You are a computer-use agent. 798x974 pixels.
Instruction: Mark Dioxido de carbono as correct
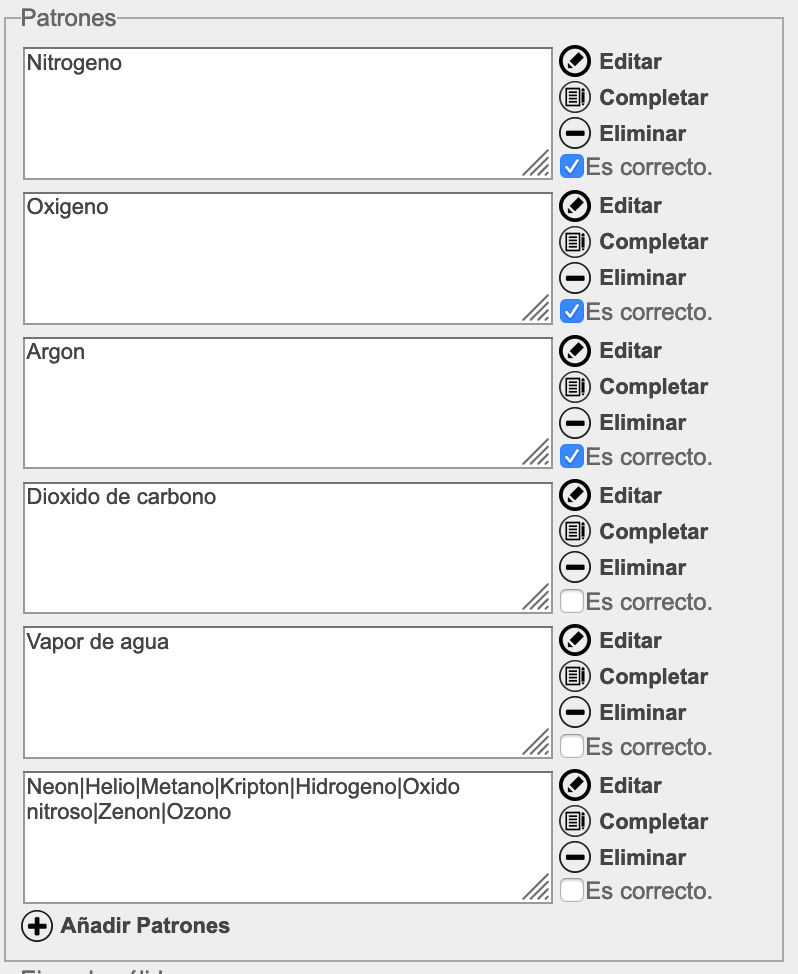coord(572,602)
